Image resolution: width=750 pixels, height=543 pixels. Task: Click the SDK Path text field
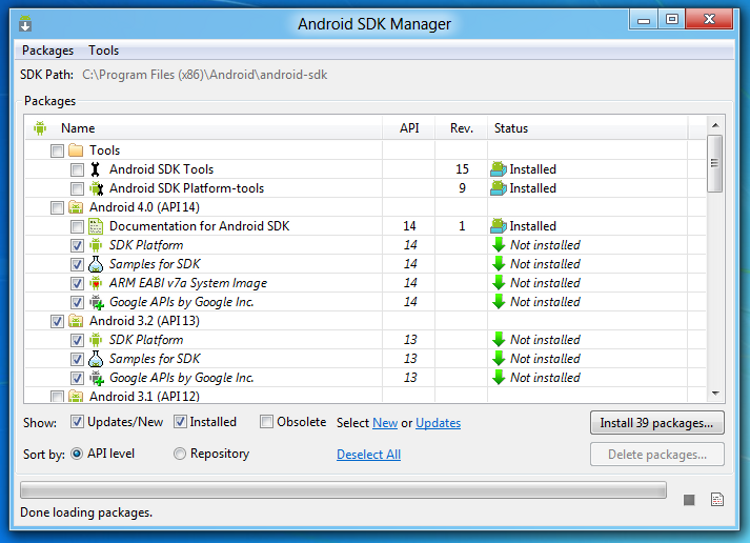[x=205, y=75]
